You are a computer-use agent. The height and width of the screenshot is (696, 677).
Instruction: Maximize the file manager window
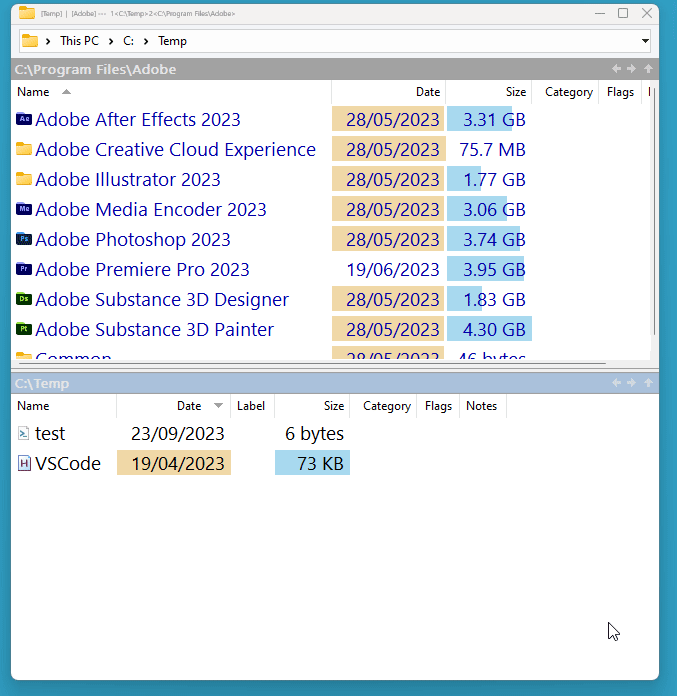coord(623,13)
